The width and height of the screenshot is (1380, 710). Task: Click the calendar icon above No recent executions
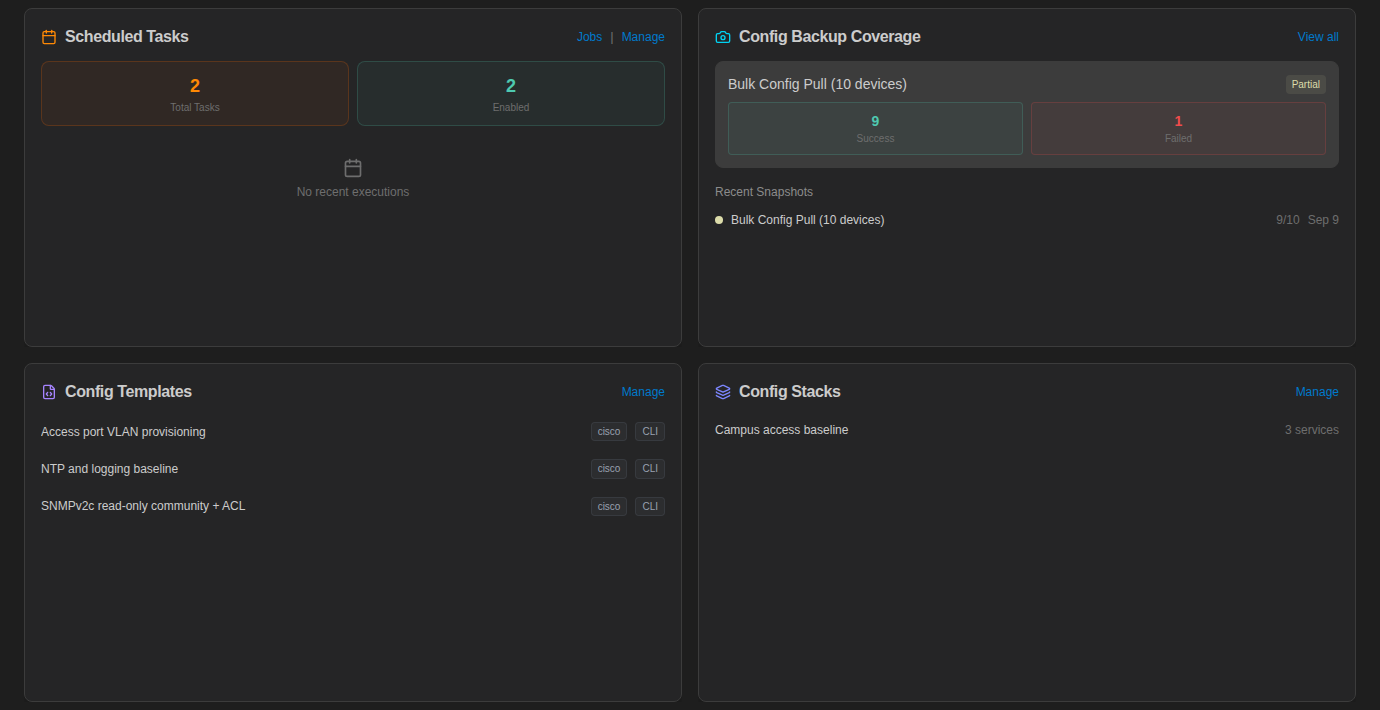coord(353,168)
